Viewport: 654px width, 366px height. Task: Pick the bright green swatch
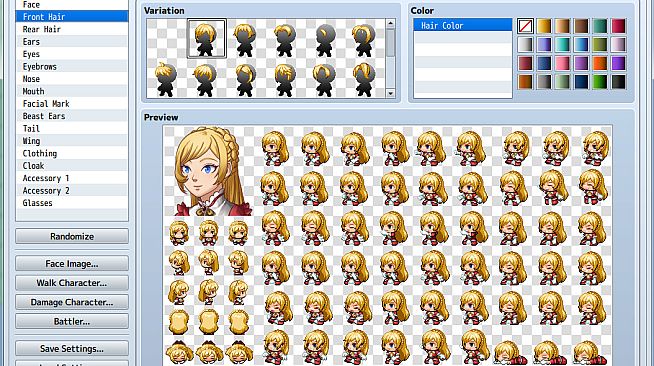point(600,82)
